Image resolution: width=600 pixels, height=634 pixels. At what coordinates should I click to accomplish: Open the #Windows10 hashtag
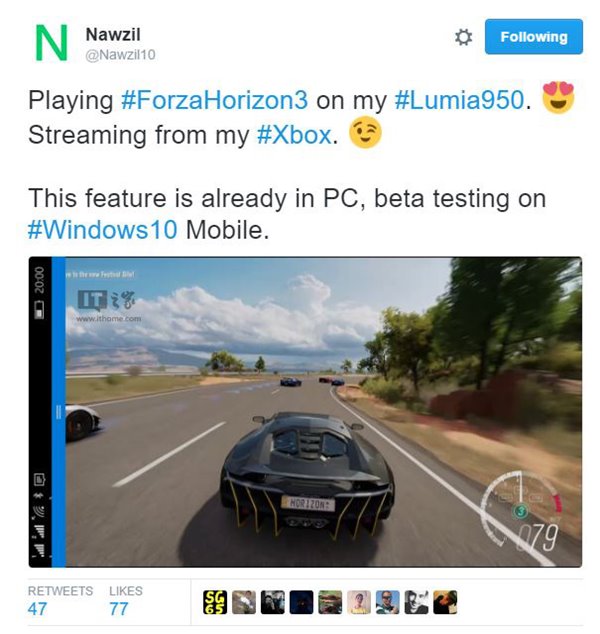pos(102,230)
